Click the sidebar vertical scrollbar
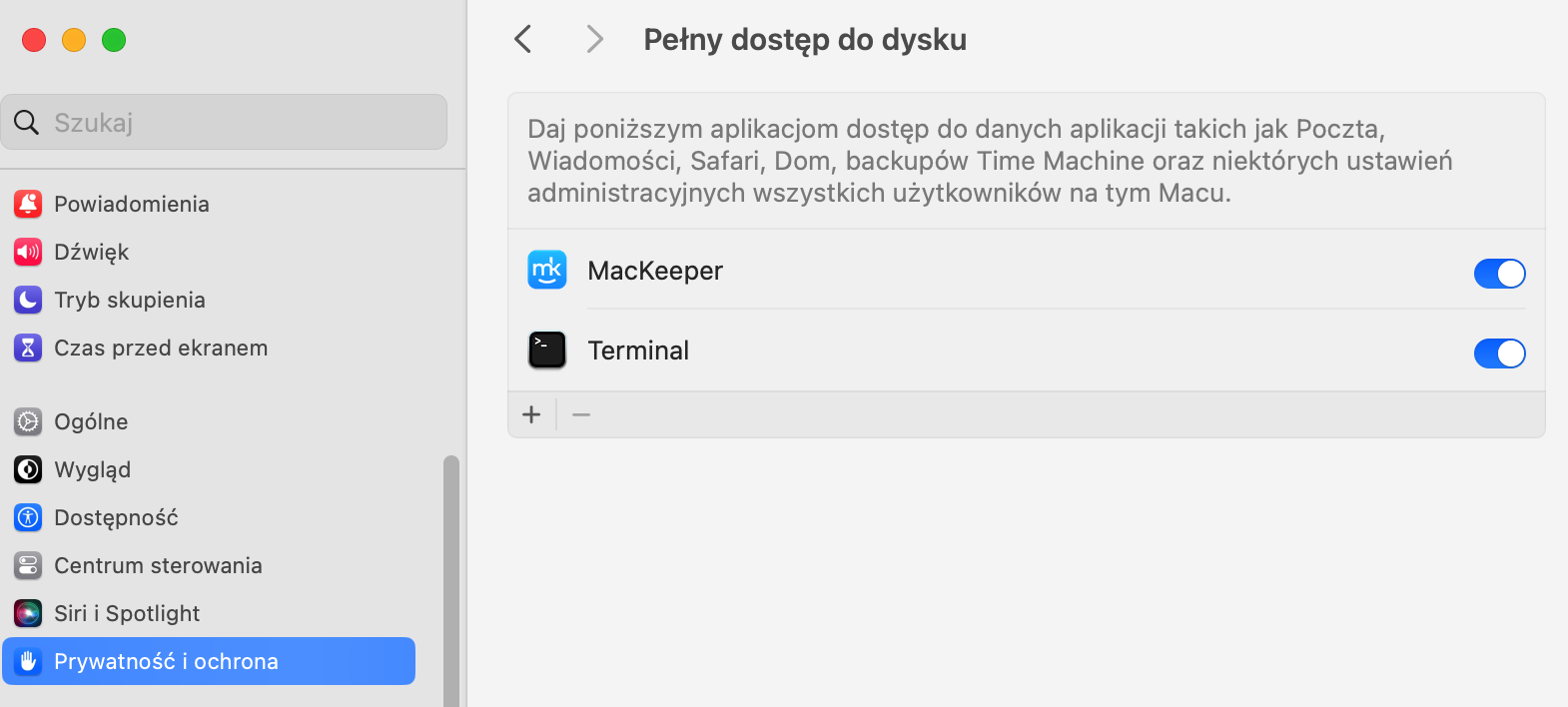Screen dimensions: 1568x707 coord(451,582)
